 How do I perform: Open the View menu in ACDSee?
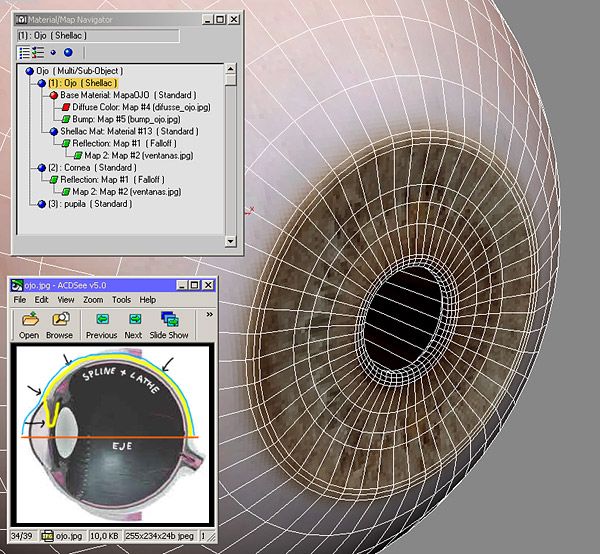(x=66, y=300)
